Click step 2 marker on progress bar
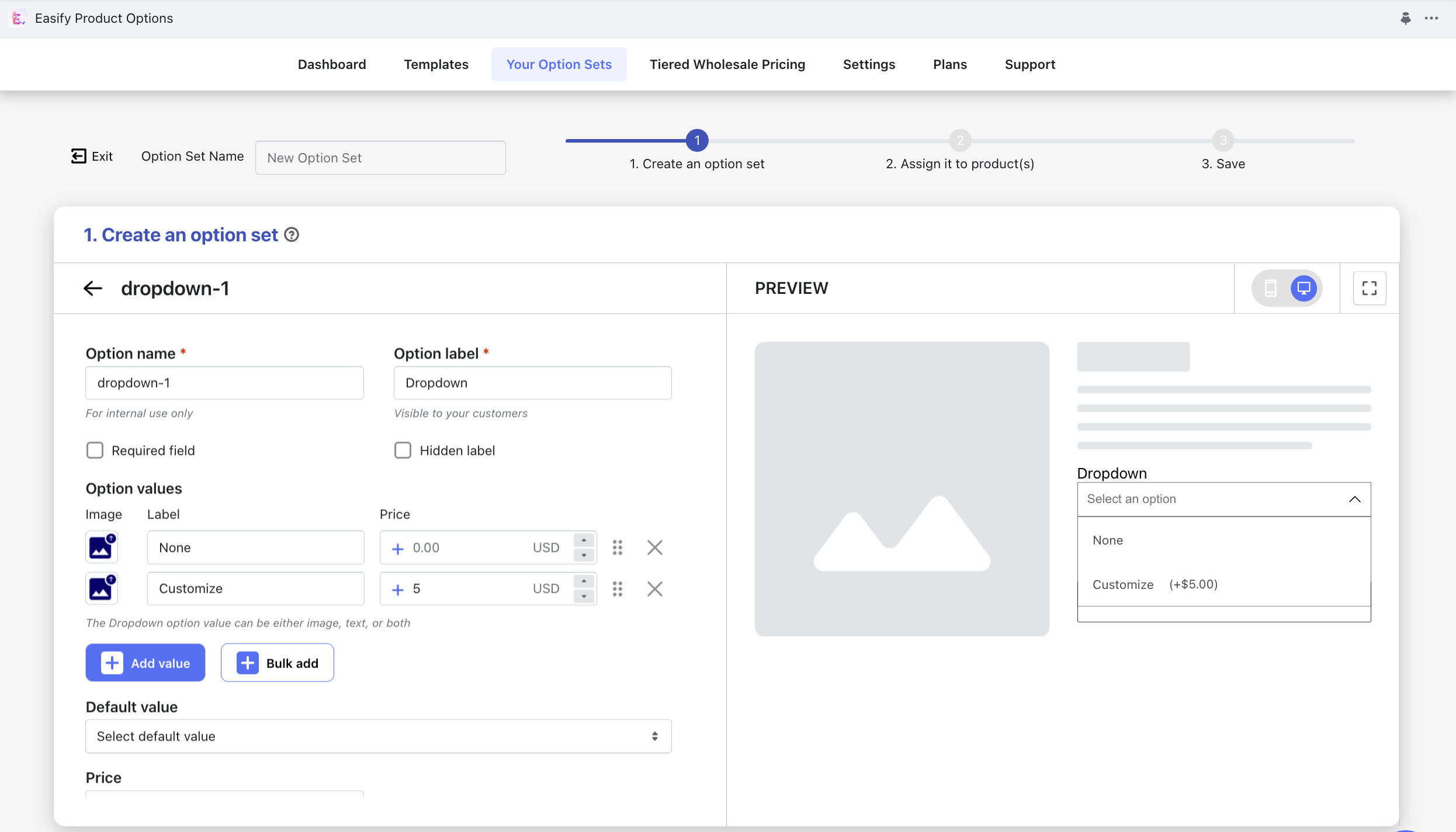This screenshot has width=1456, height=832. [960, 141]
